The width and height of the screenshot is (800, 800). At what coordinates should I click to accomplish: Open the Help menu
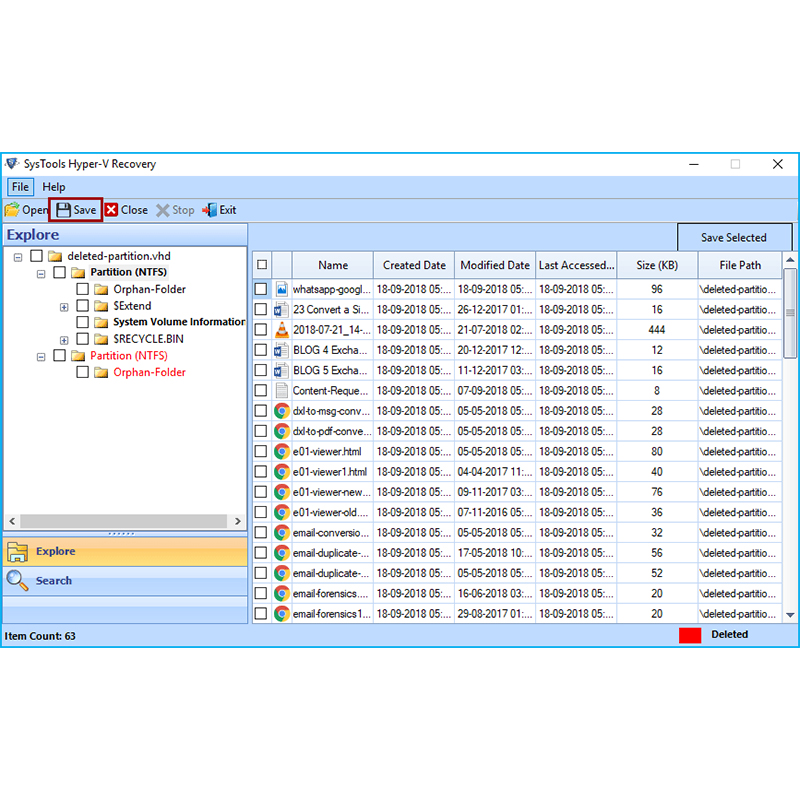54,187
